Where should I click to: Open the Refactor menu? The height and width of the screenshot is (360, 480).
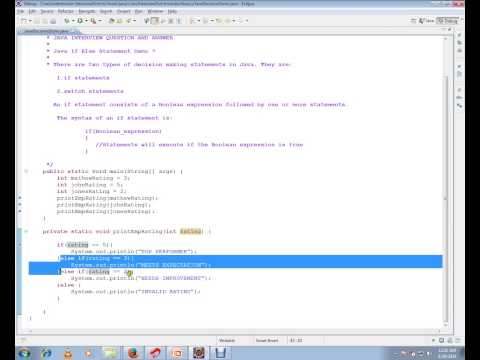point(66,11)
